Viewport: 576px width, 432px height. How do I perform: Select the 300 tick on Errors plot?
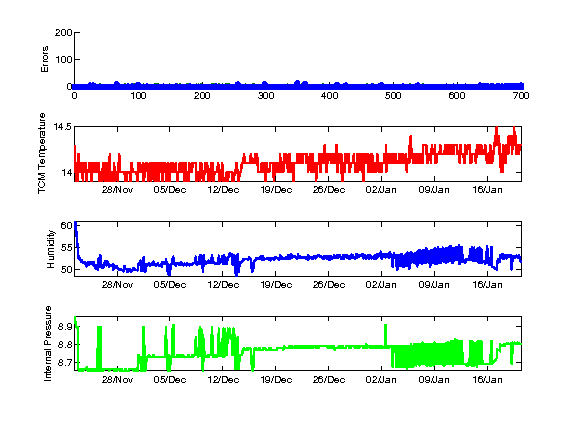[266, 96]
